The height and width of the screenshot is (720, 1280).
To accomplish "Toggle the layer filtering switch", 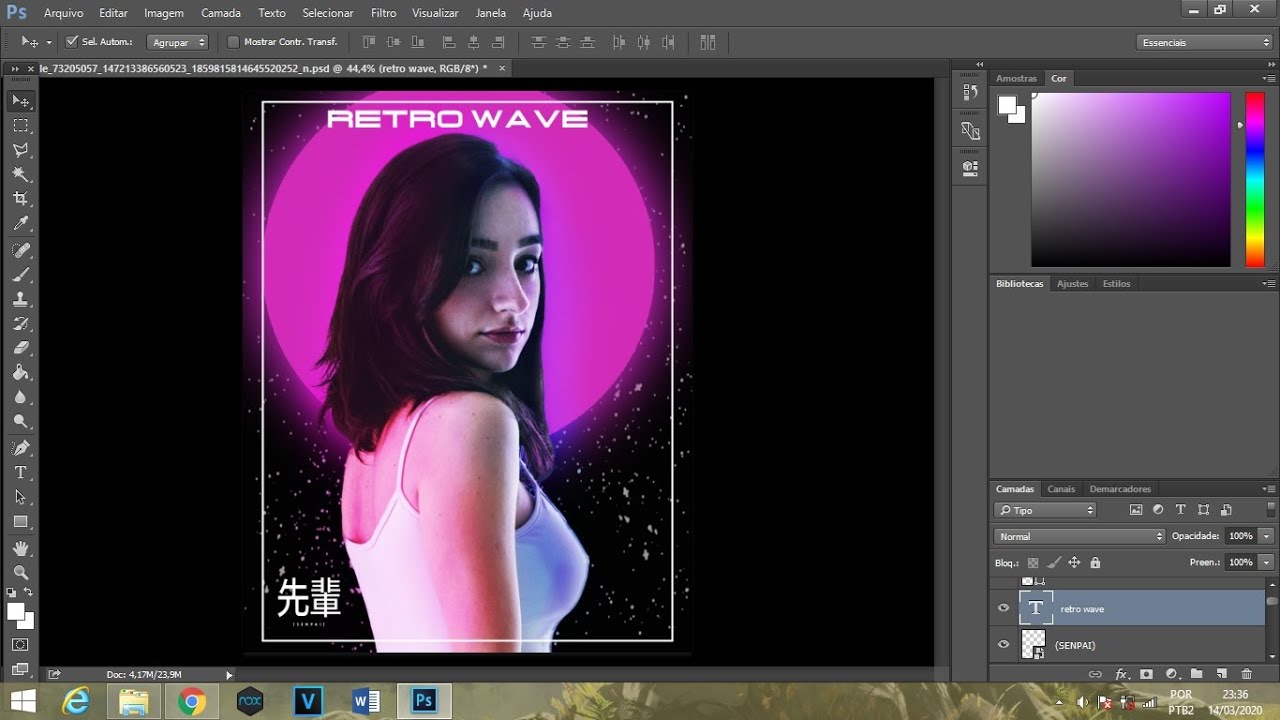I will (1271, 510).
